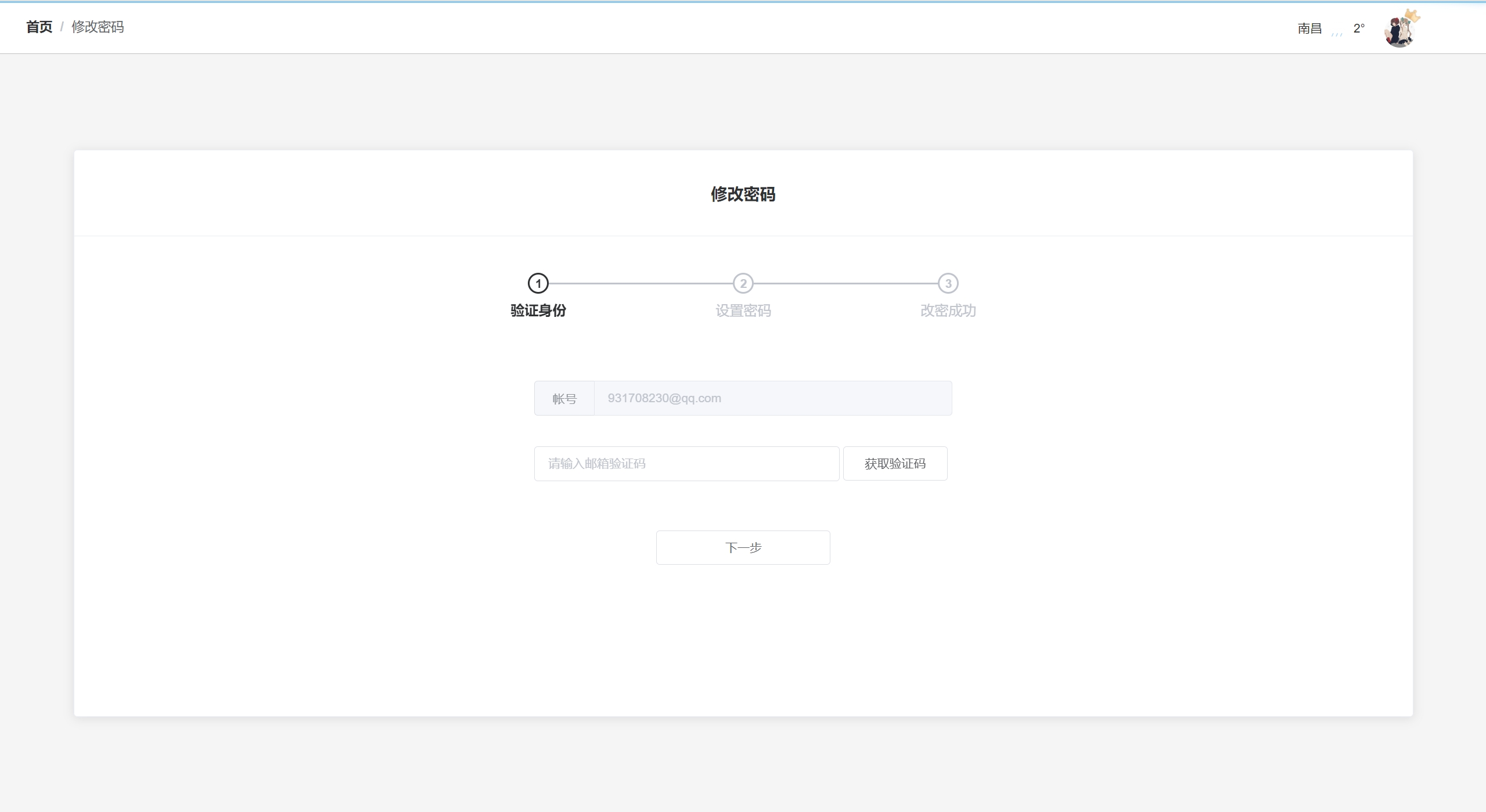Focus the 请输入邮箱验证码 input field

click(686, 464)
